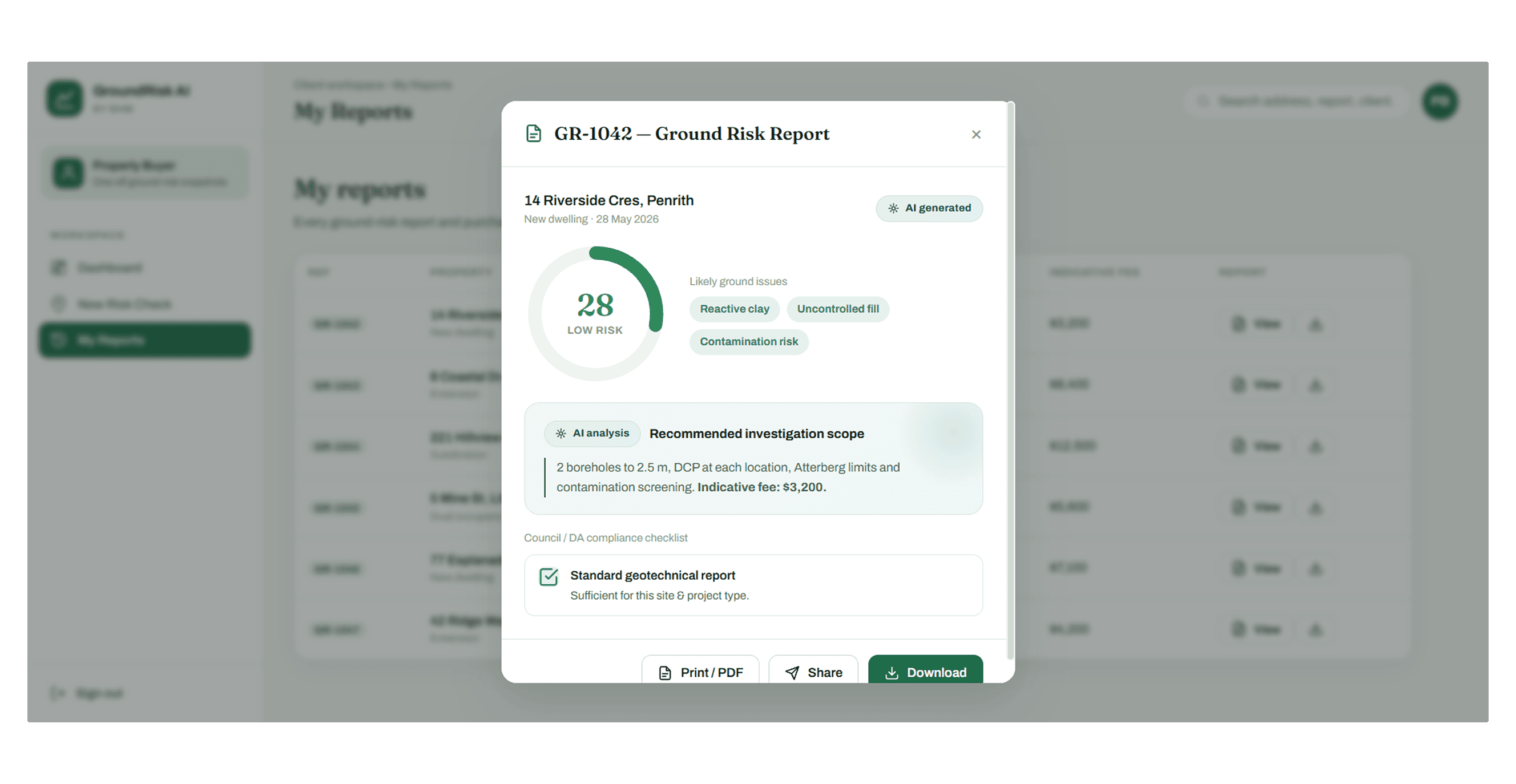Viewport: 1516px width, 784px height.
Task: Click the 28 low risk score gauge
Action: [x=595, y=313]
